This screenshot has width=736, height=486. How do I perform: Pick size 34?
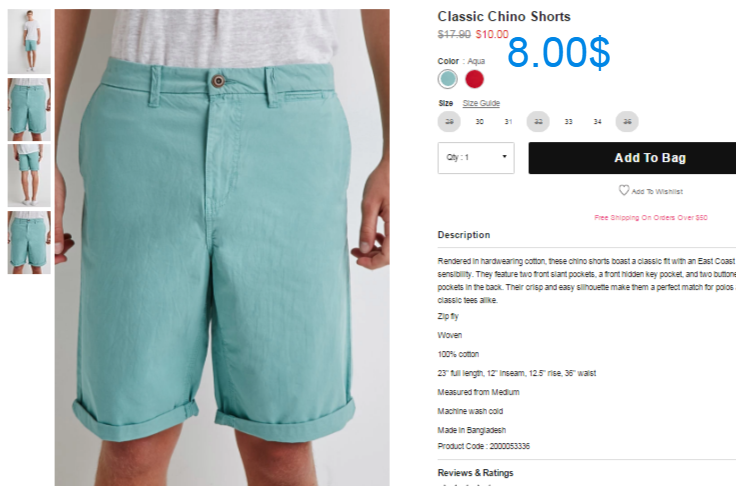(598, 122)
